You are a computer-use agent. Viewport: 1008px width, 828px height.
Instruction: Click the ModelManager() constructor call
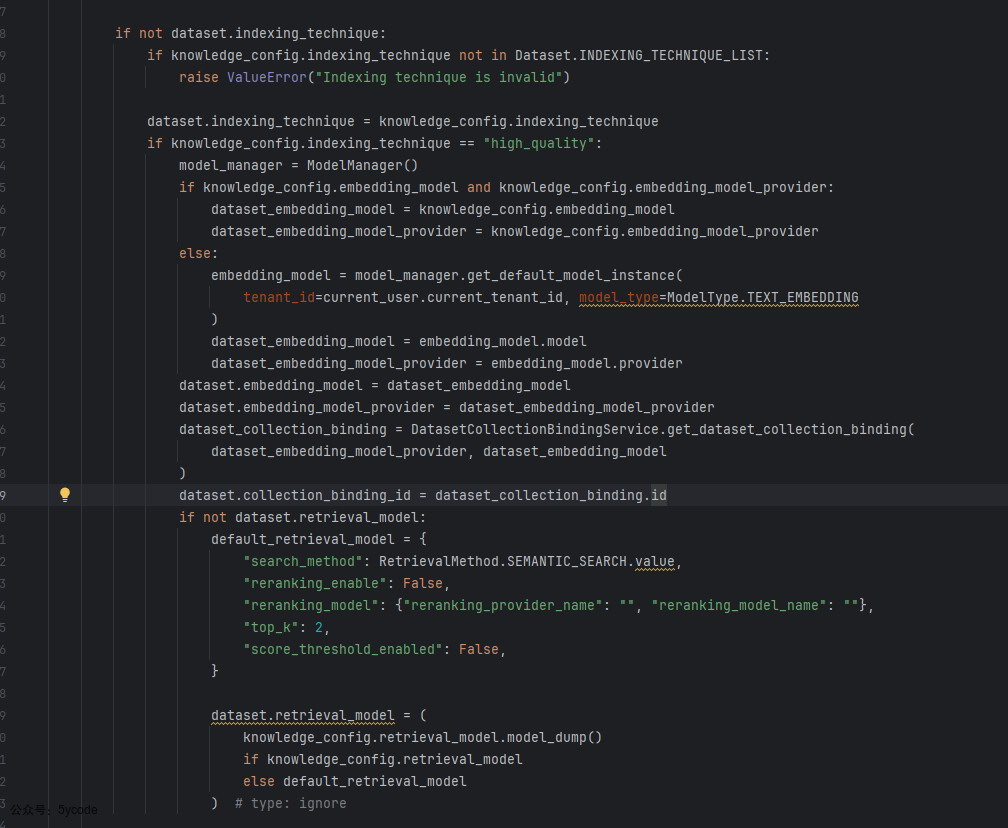(362, 165)
